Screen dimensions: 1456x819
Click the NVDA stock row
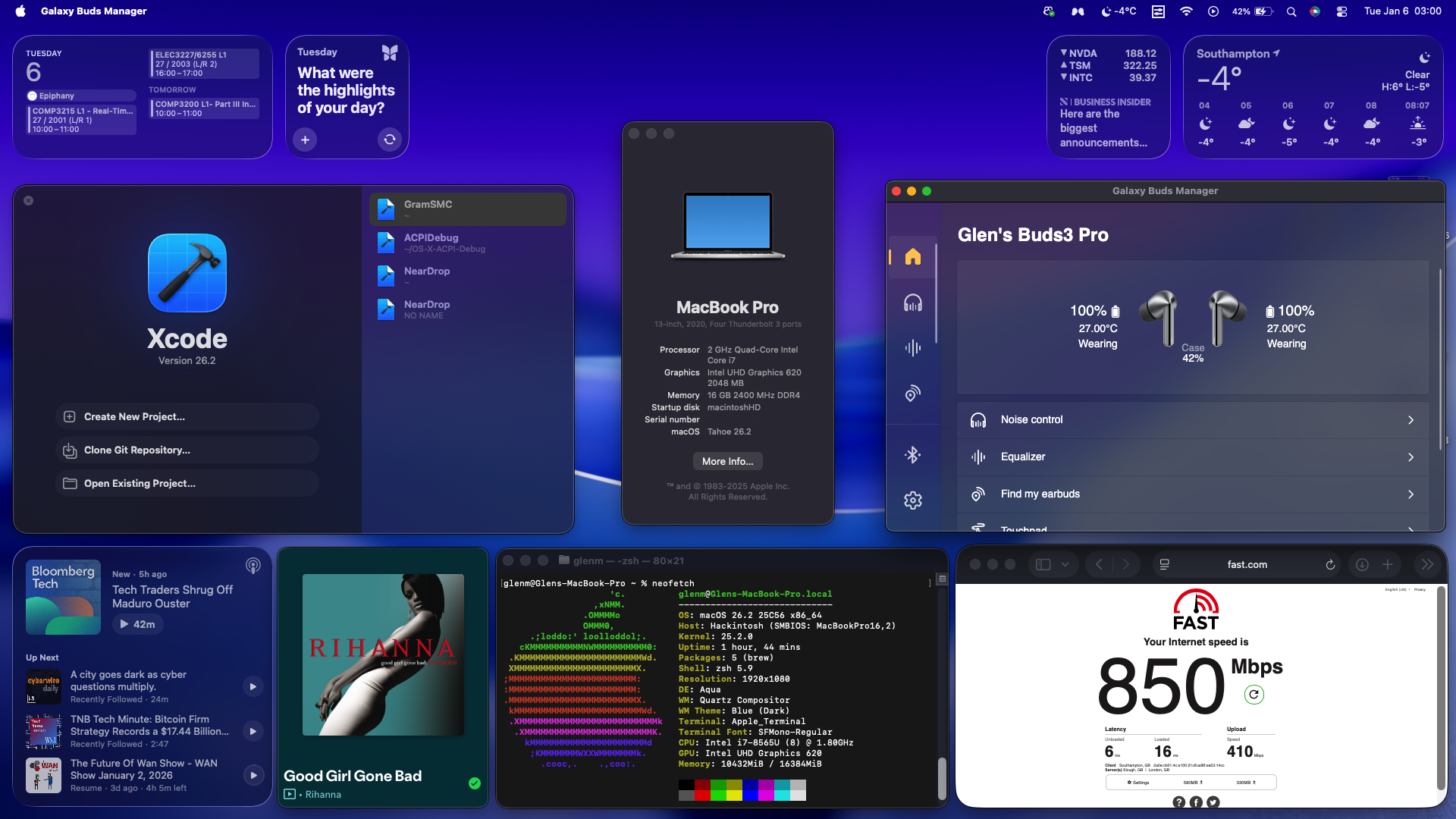1108,54
